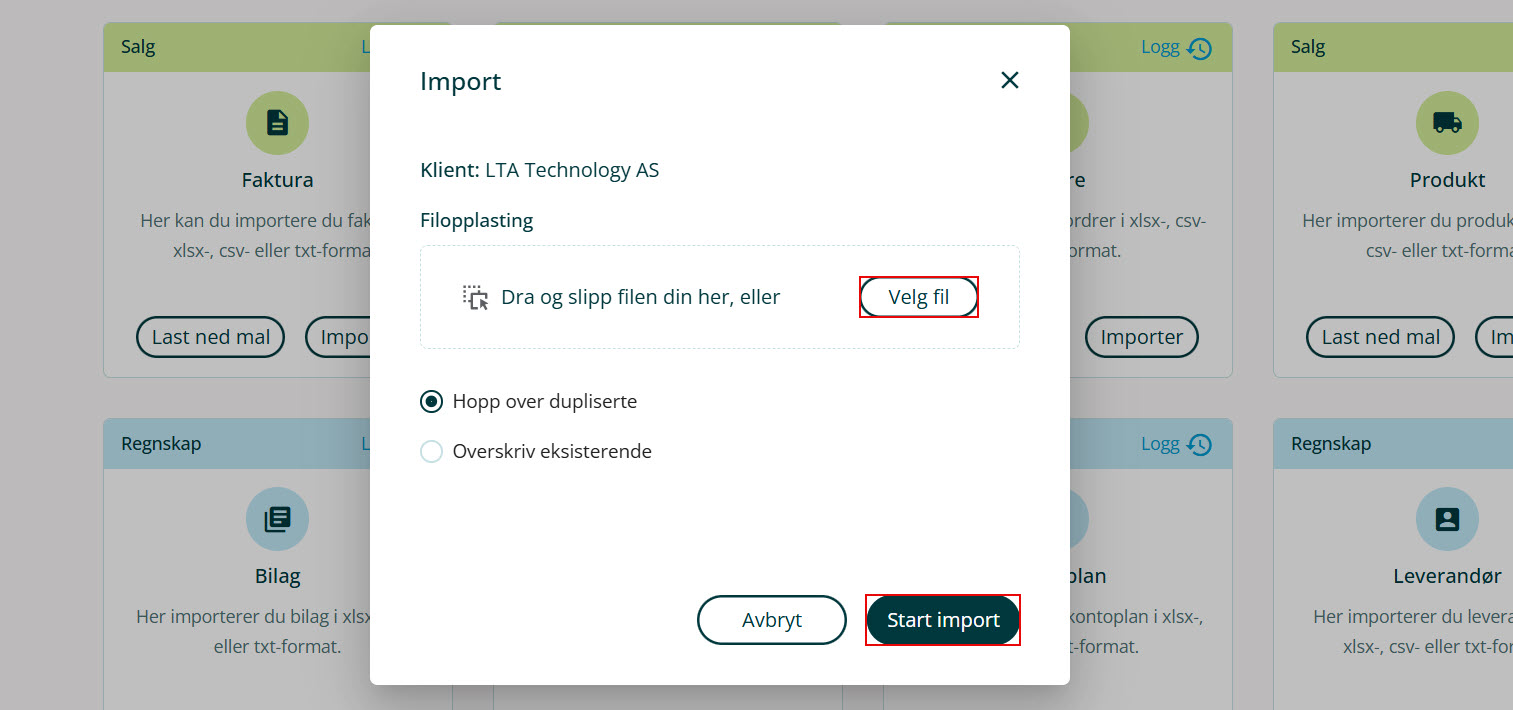The height and width of the screenshot is (710, 1513).
Task: Click Last ned mal under Produkt
Action: [x=1380, y=337]
